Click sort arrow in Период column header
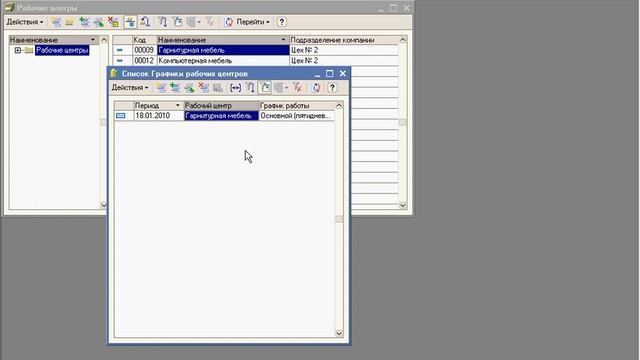This screenshot has width=640, height=360. click(178, 106)
